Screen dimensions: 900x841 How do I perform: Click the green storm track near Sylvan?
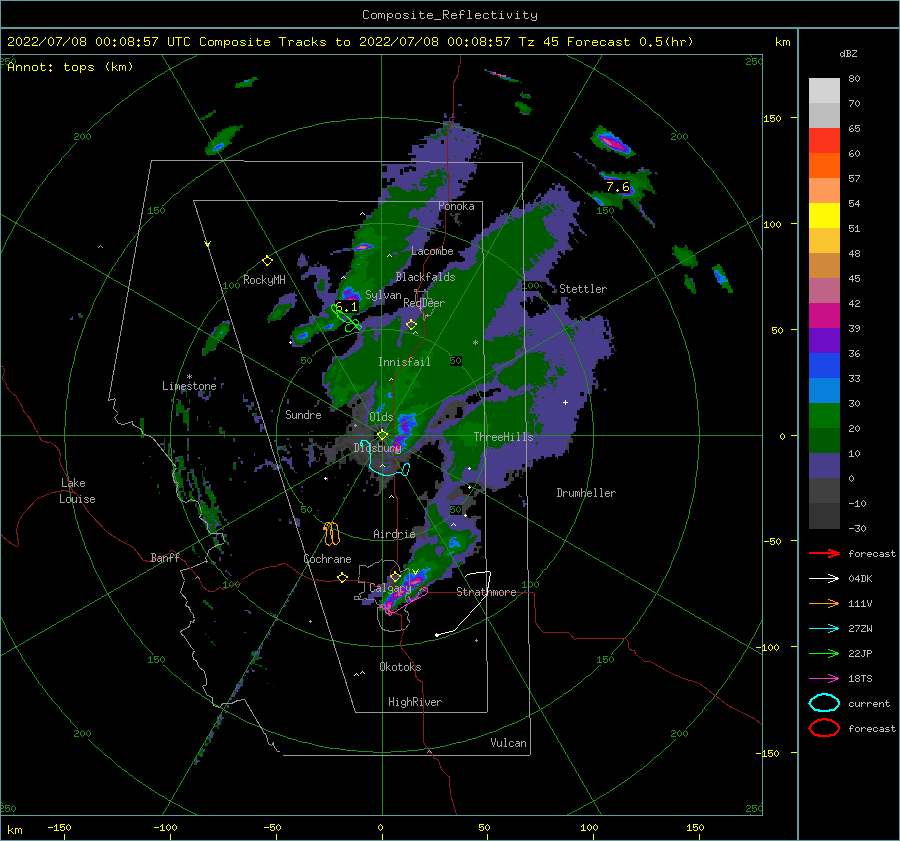tap(346, 319)
